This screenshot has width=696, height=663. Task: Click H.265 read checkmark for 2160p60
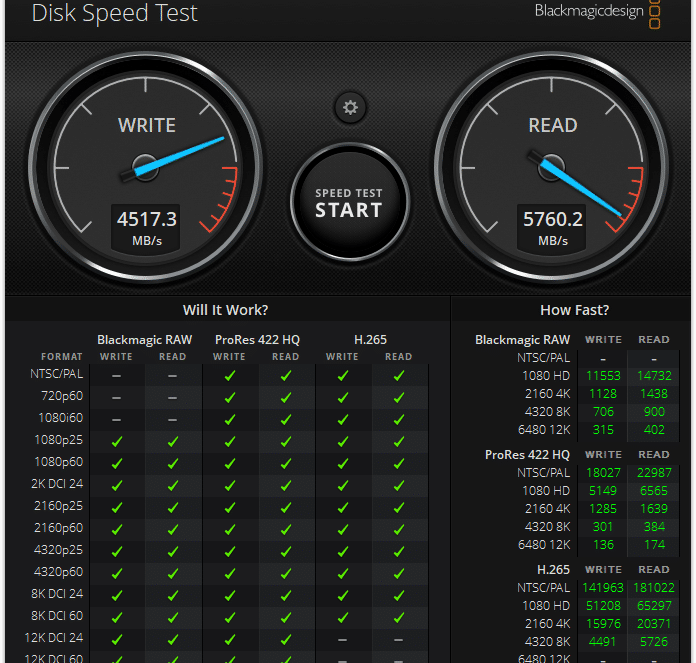coord(399,530)
